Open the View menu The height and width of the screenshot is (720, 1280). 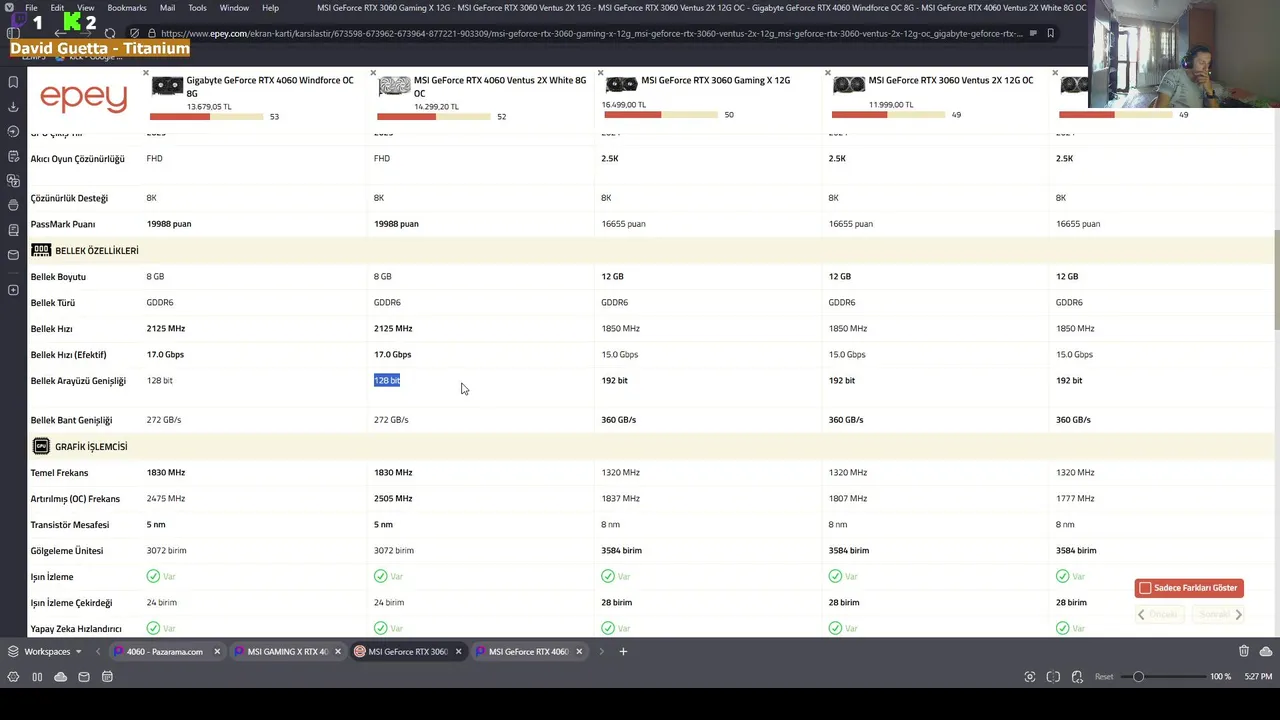(86, 8)
